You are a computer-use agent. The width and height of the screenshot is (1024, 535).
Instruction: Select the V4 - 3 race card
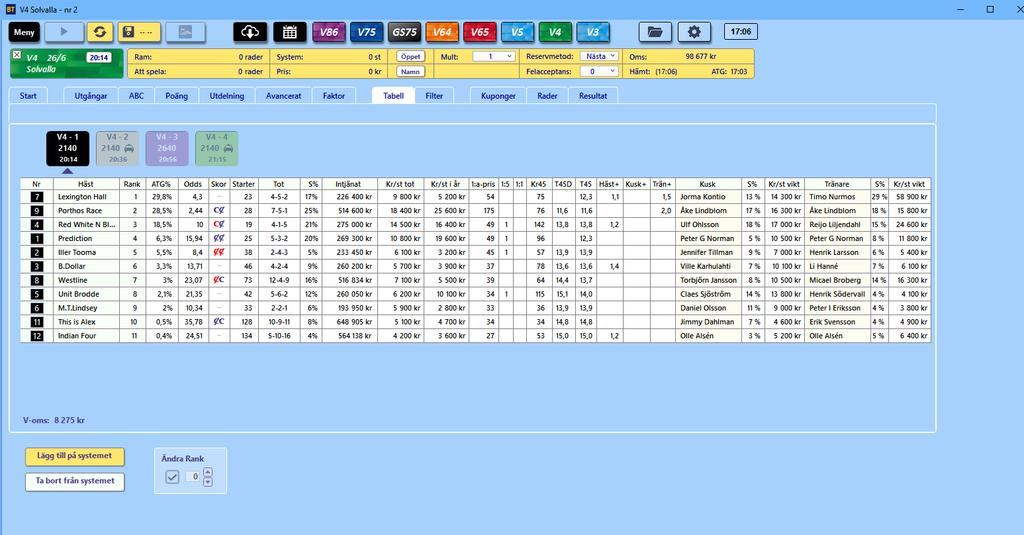167,148
